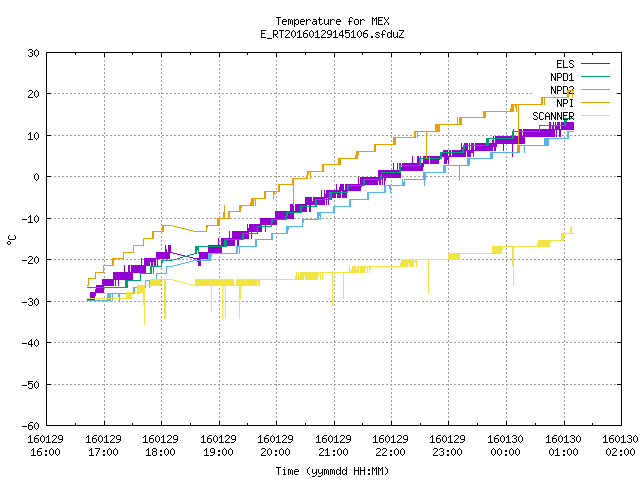Click the y-axis tick label 0
The width and height of the screenshot is (640, 480).
pos(36,177)
